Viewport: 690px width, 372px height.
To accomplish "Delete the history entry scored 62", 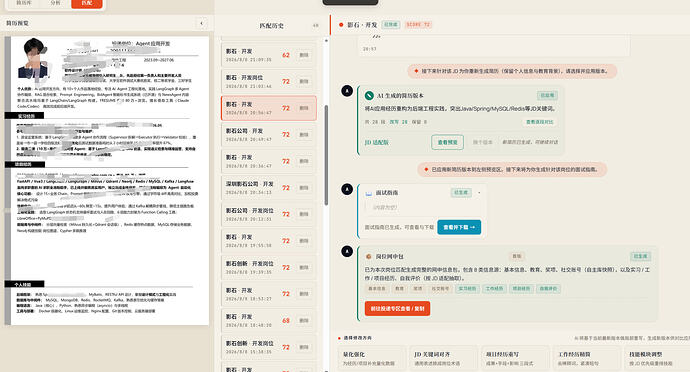I will [304, 55].
